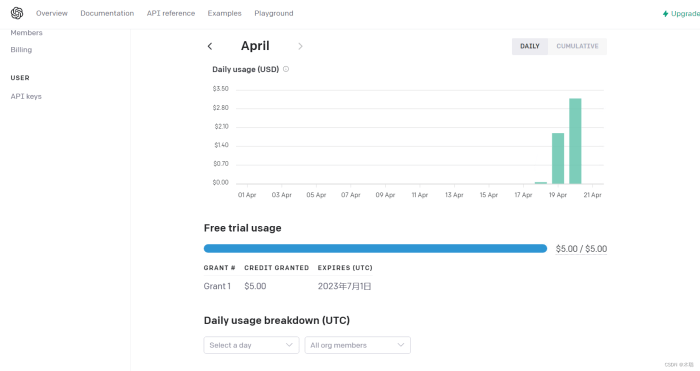Open the Select a day dropdown
This screenshot has width=700, height=371.
tap(251, 345)
